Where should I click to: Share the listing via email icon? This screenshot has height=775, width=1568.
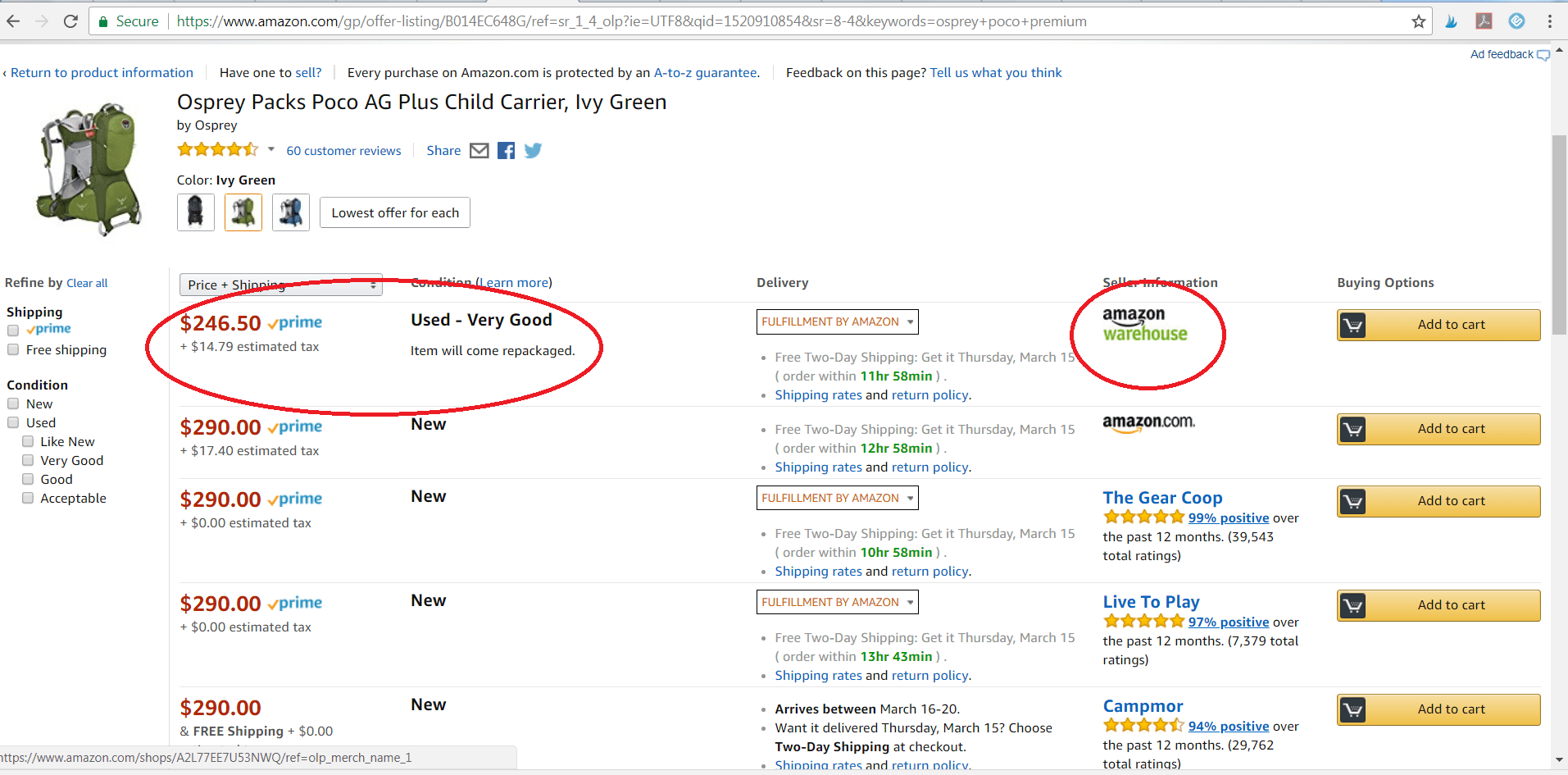[x=479, y=150]
